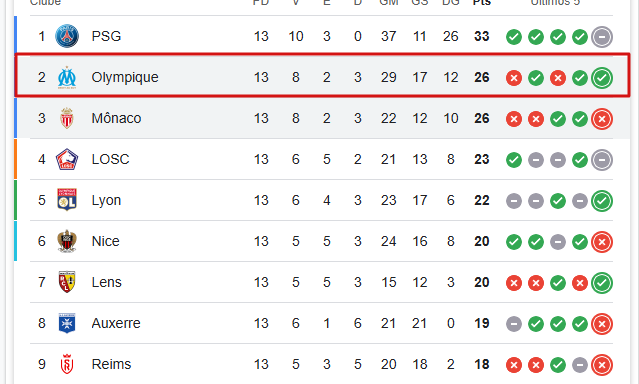Open the Lyon club crest

tap(67, 200)
